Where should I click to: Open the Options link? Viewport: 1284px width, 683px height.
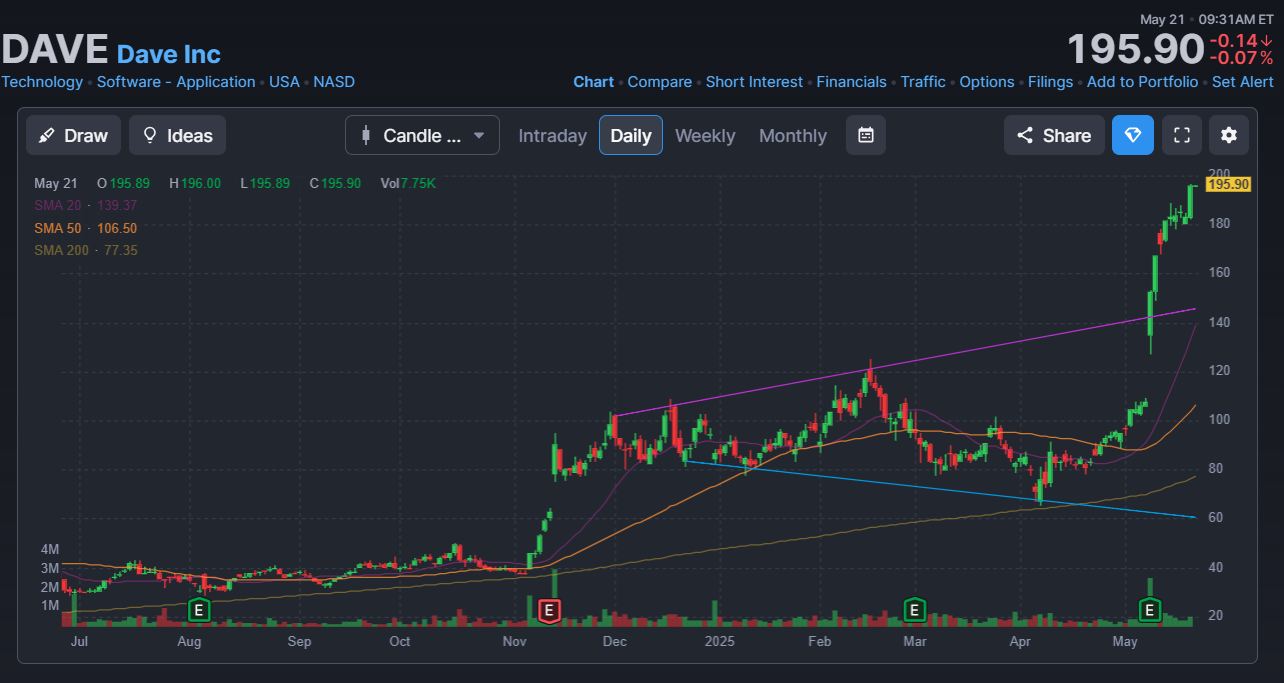pyautogui.click(x=987, y=82)
